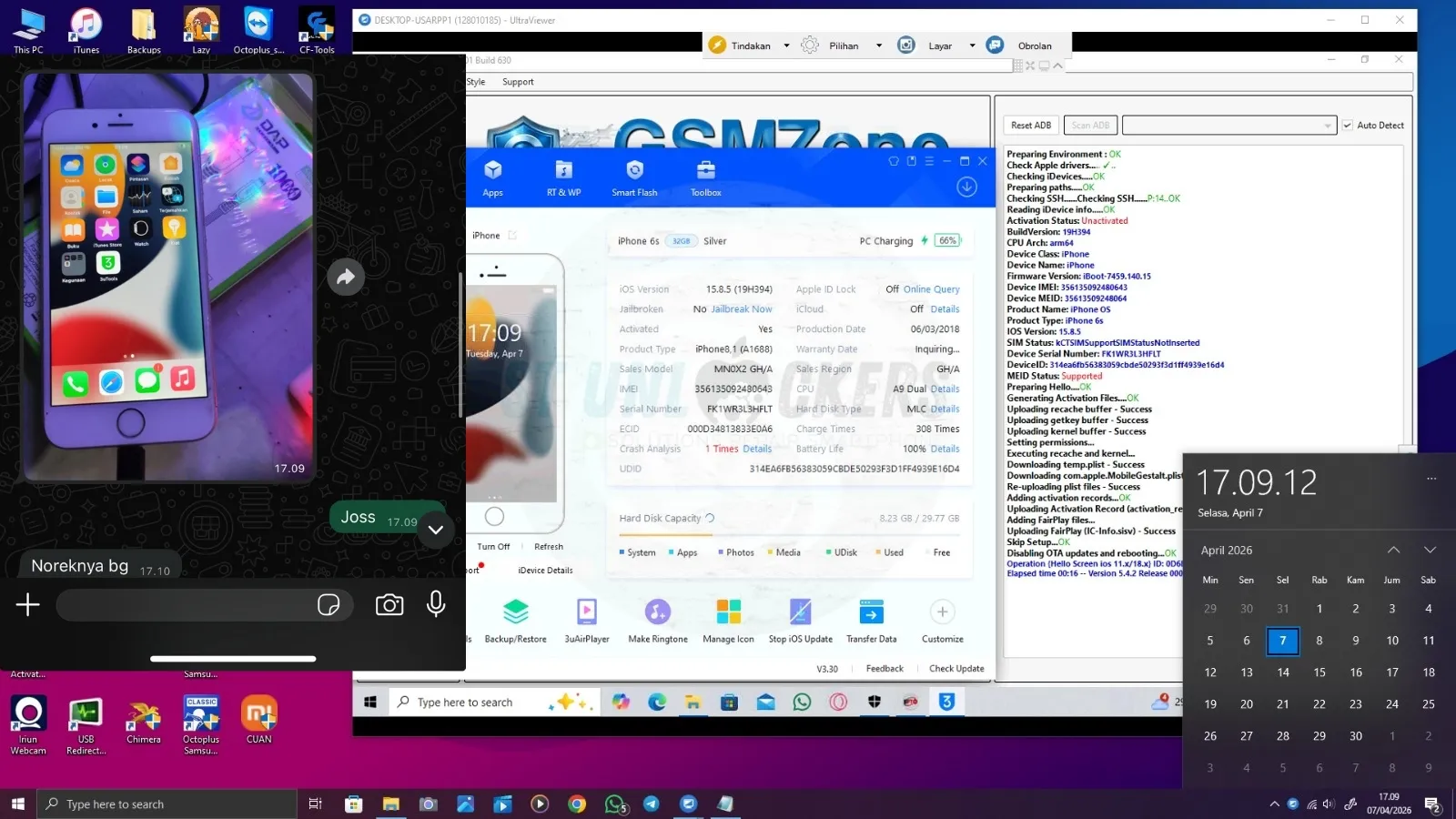The image size is (1456, 819).
Task: Click the Jailbreak Now link
Action: (x=742, y=309)
